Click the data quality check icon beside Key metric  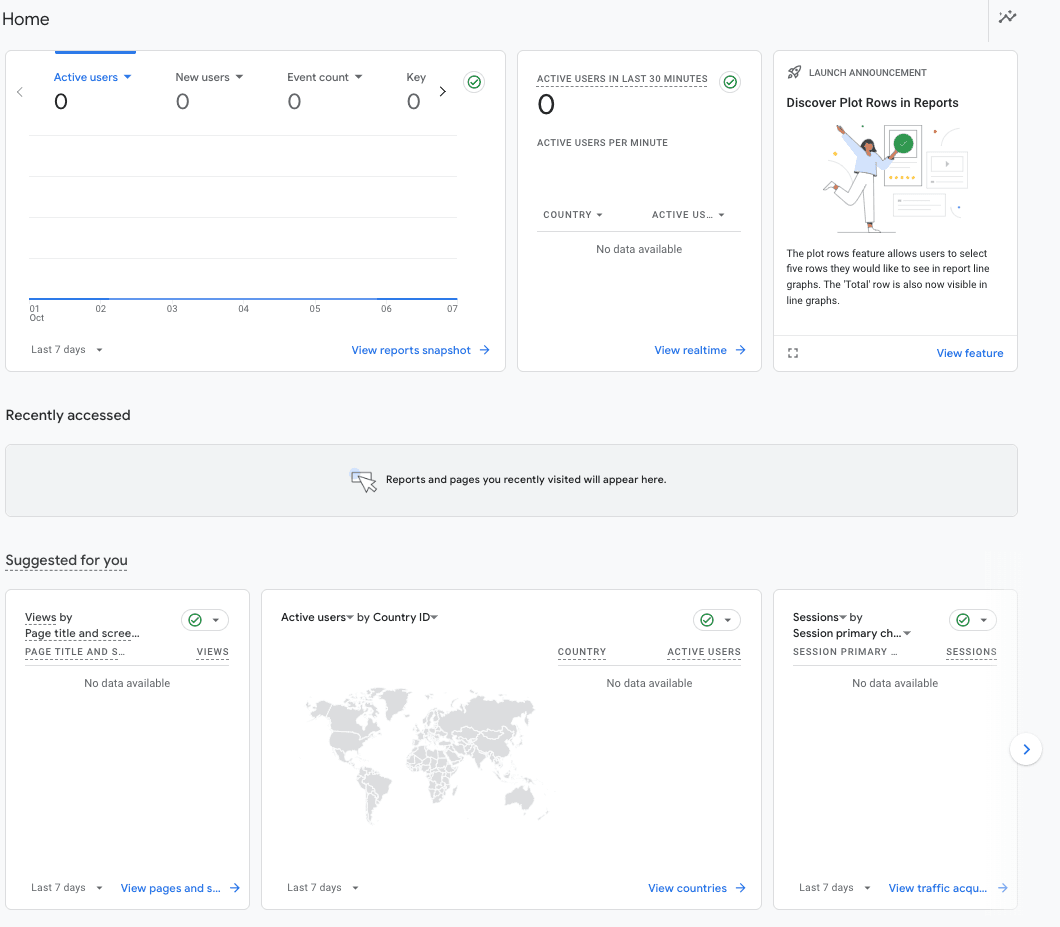pos(474,82)
